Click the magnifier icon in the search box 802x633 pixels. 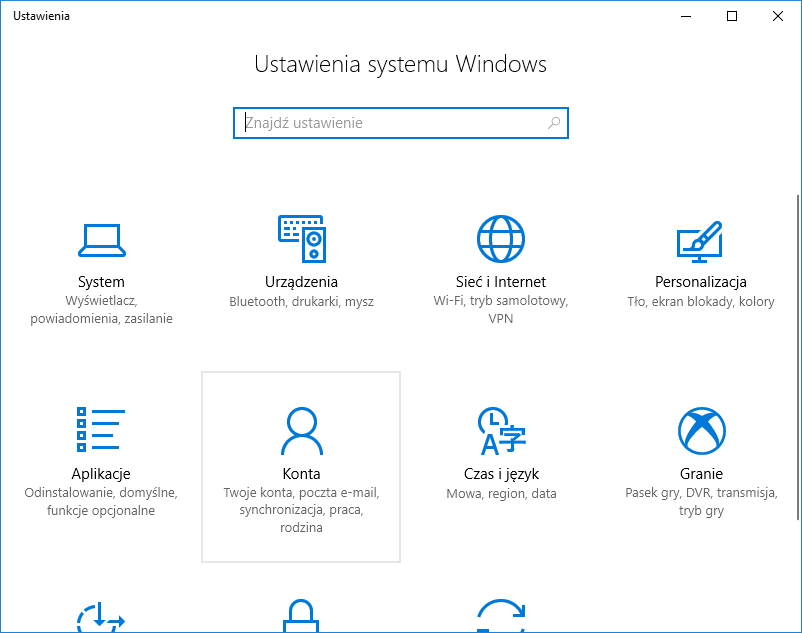(554, 123)
